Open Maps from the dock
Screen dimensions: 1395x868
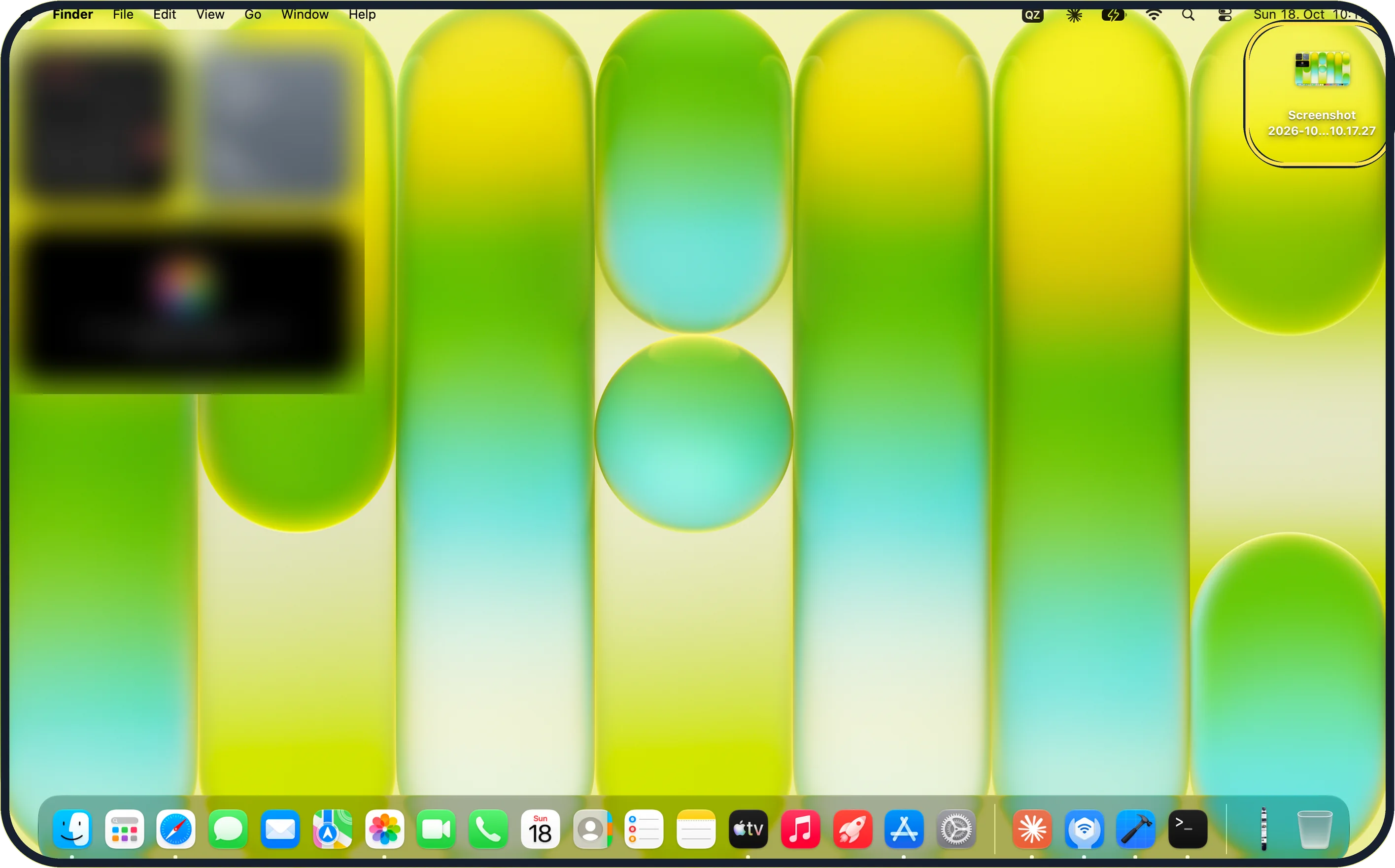333,829
